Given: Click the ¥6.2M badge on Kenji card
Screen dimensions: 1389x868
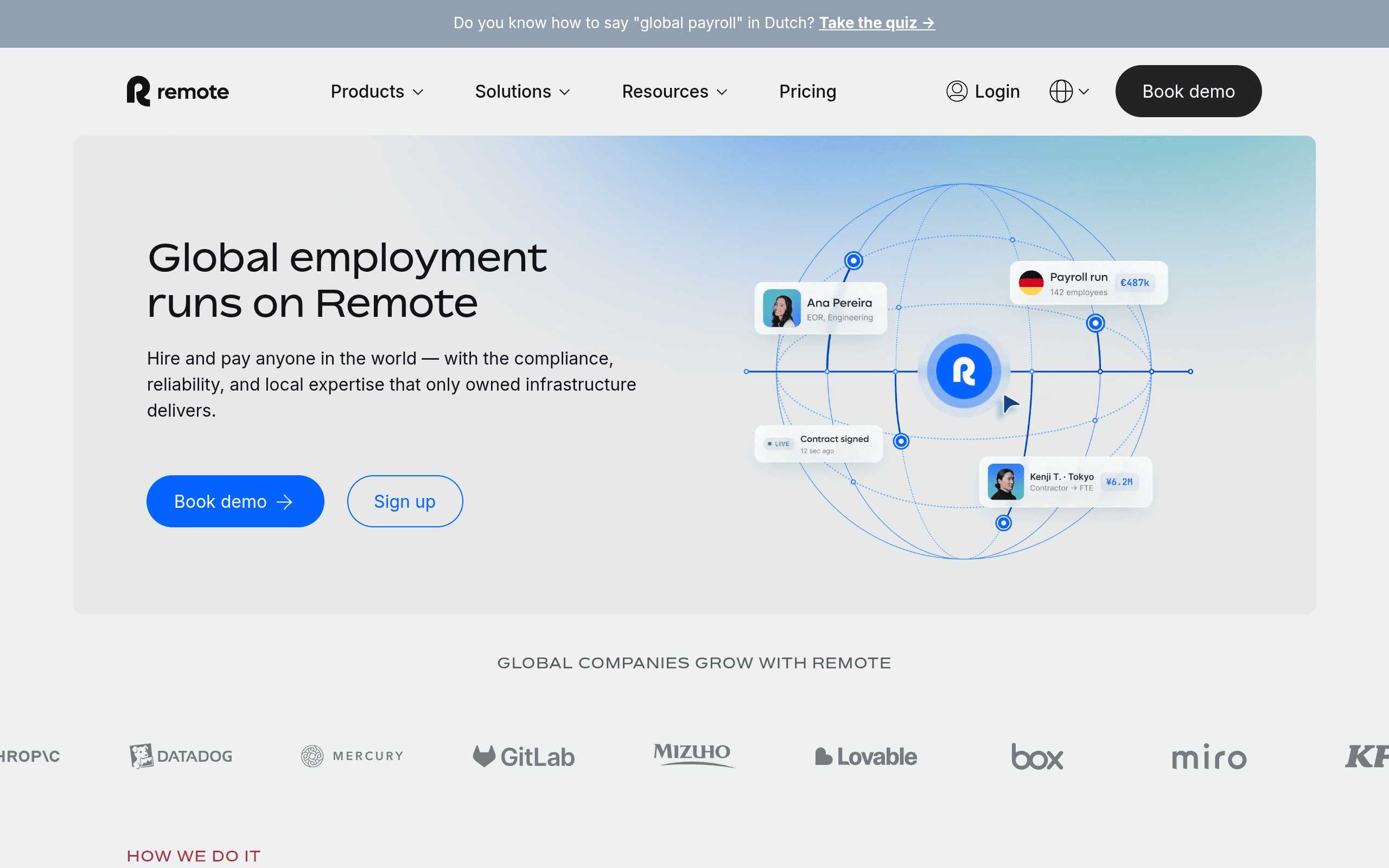Looking at the screenshot, I should tap(1119, 482).
